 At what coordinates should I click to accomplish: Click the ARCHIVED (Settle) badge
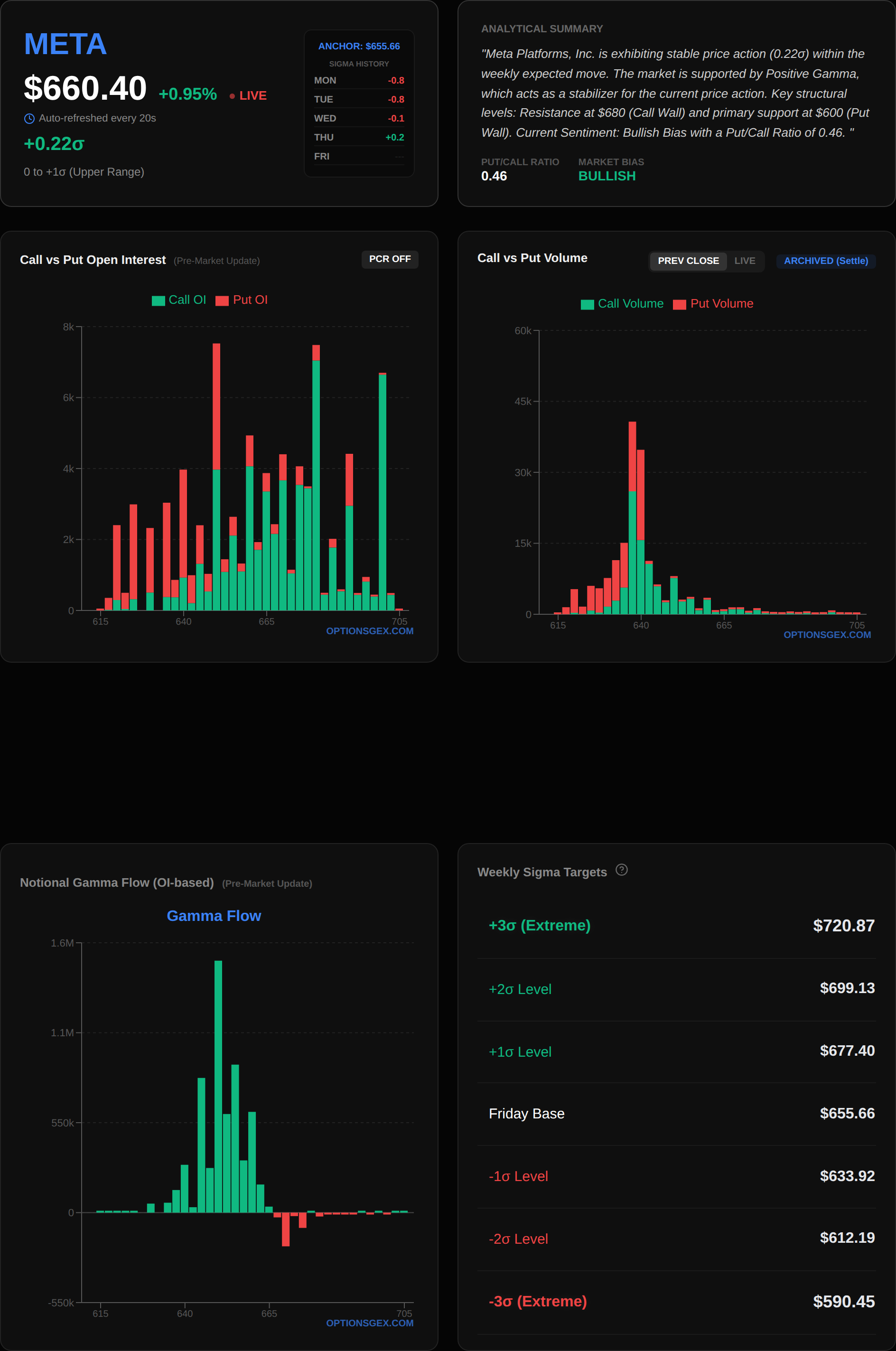coord(825,261)
